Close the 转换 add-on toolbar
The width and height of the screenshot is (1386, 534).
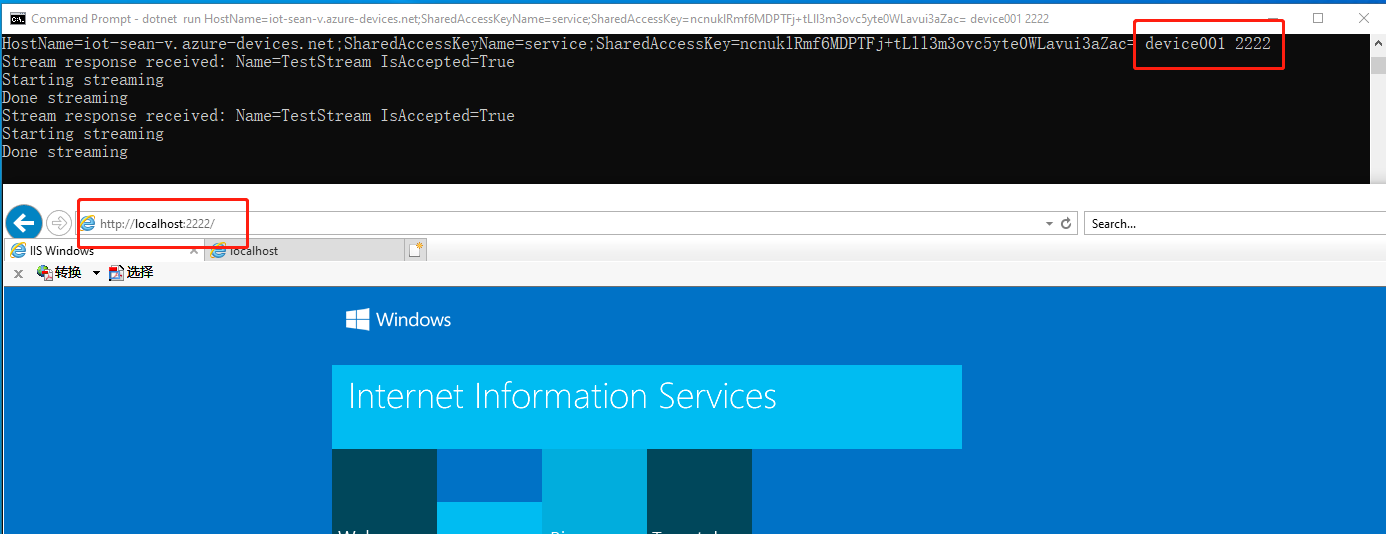(x=18, y=273)
